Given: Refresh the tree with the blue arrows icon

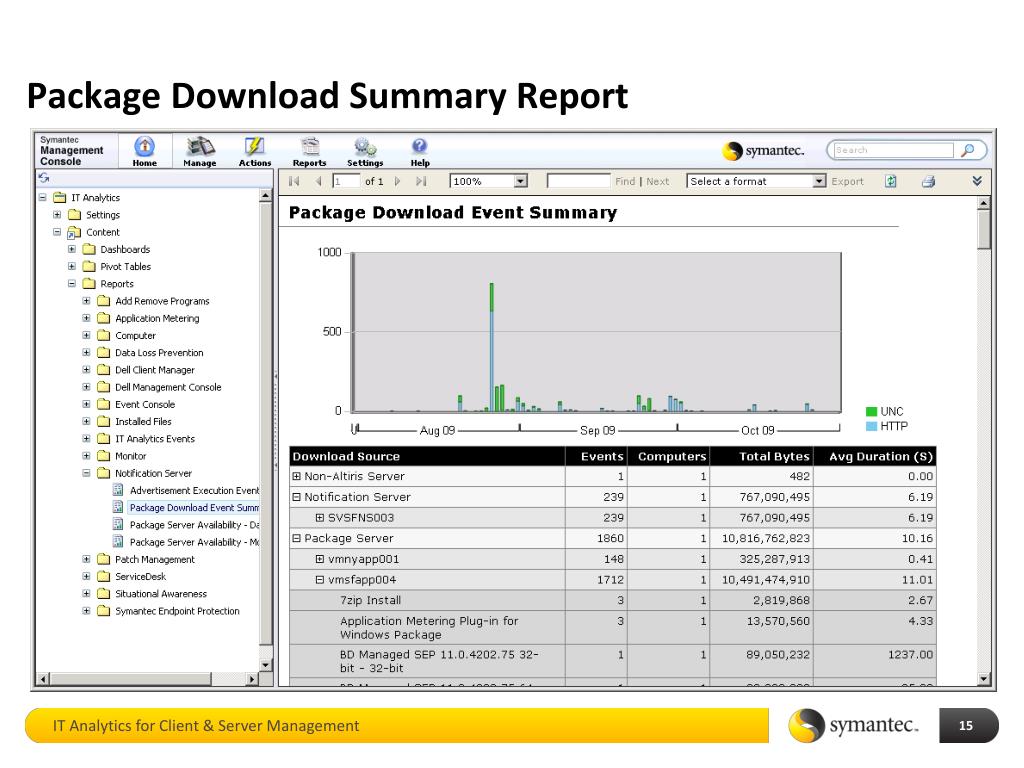Looking at the screenshot, I should tap(44, 178).
